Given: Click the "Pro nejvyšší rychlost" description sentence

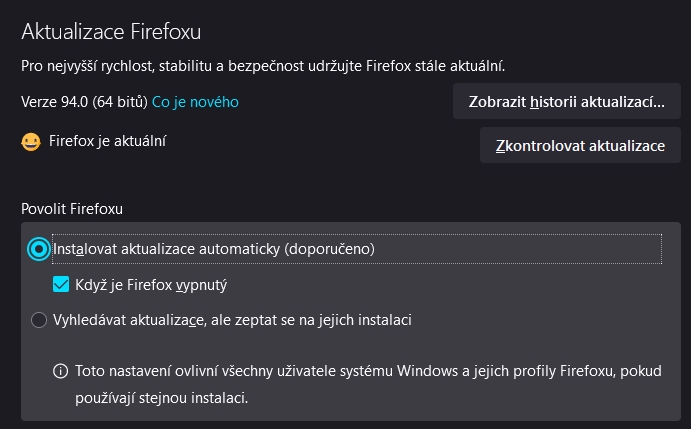Looking at the screenshot, I should pos(263,66).
